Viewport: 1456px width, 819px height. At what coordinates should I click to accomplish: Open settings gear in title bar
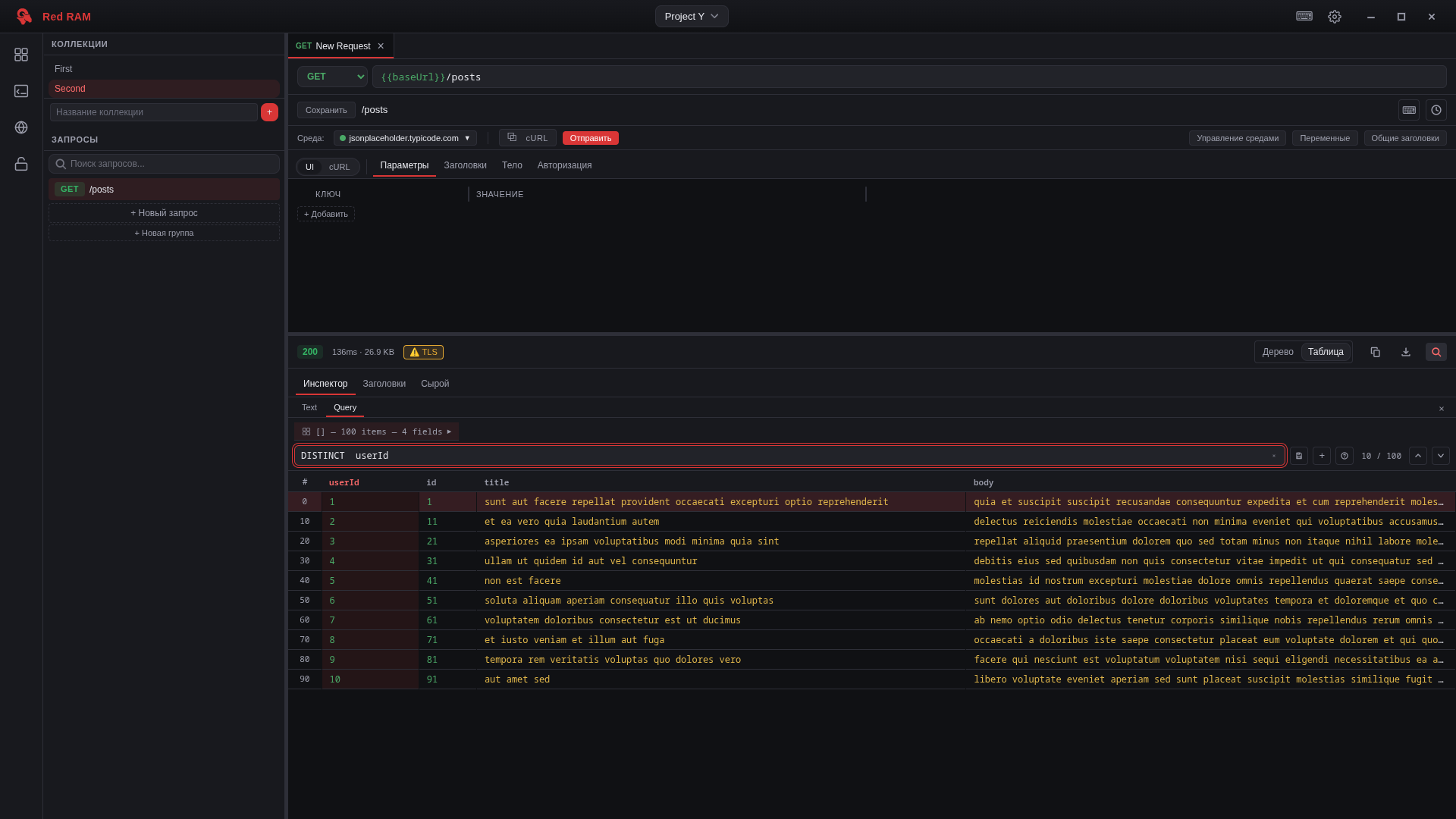click(x=1334, y=17)
